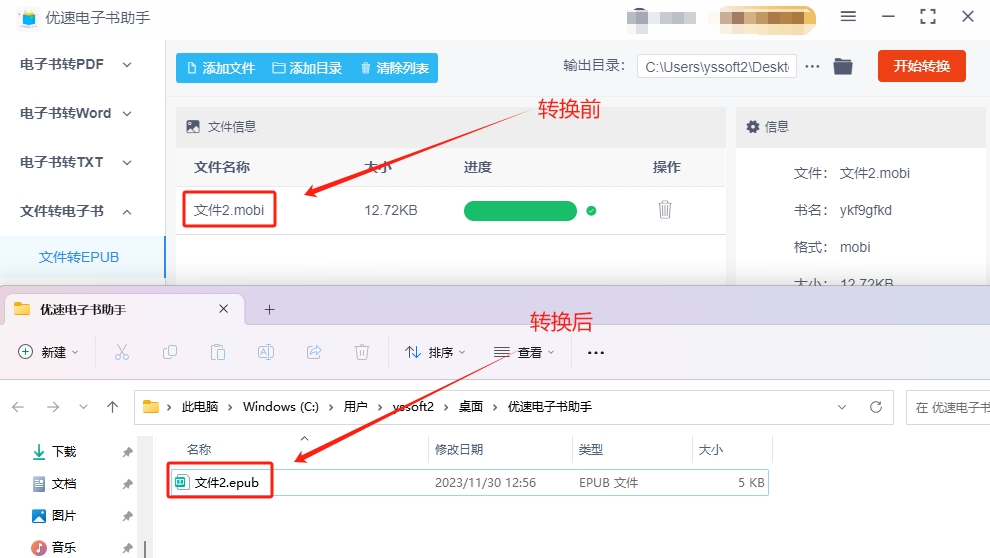The width and height of the screenshot is (990, 558).
Task: Go back in Explorer navigation
Action: point(18,407)
